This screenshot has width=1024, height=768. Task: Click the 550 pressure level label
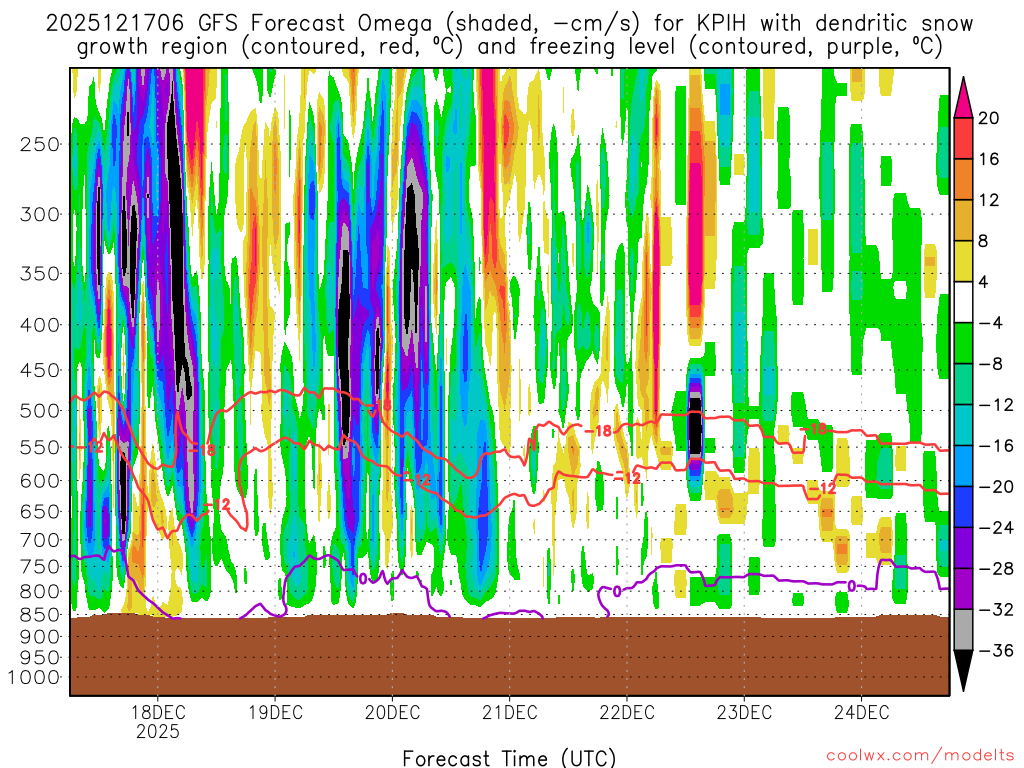(40, 448)
